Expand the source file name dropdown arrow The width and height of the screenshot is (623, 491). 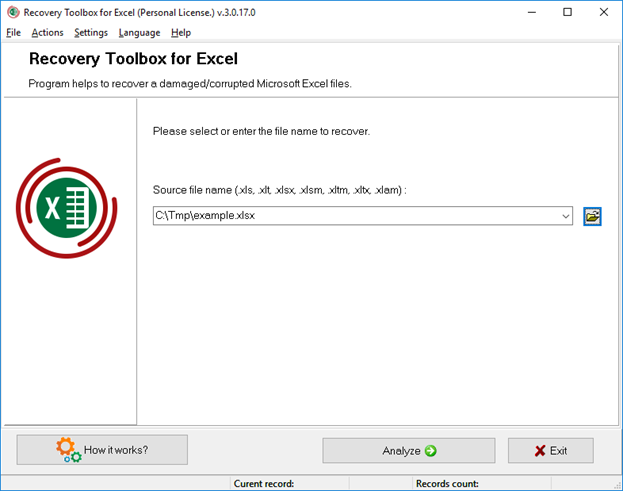(565, 215)
